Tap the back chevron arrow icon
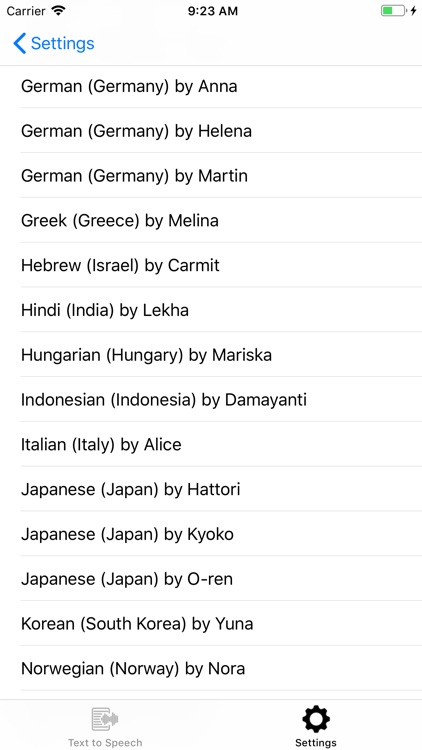Screen dimensions: 422x750 click(19, 44)
